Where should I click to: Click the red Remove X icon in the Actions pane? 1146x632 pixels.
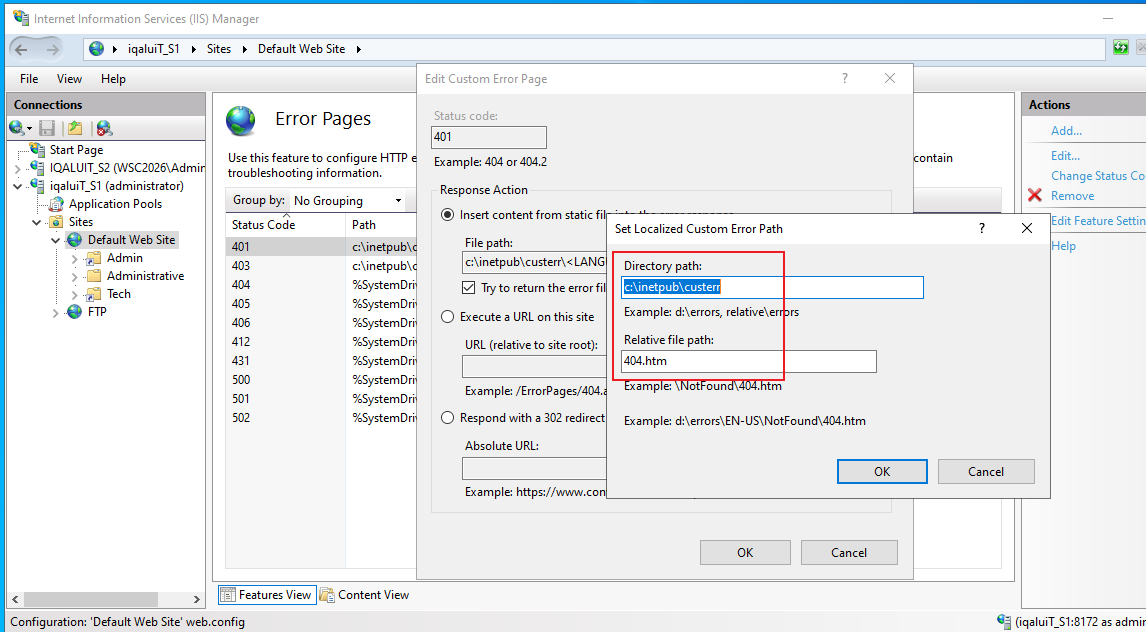(x=1034, y=196)
